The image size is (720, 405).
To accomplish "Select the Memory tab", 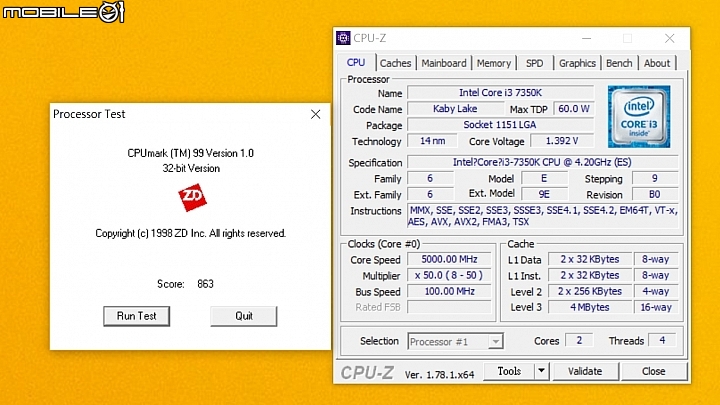I will (494, 63).
